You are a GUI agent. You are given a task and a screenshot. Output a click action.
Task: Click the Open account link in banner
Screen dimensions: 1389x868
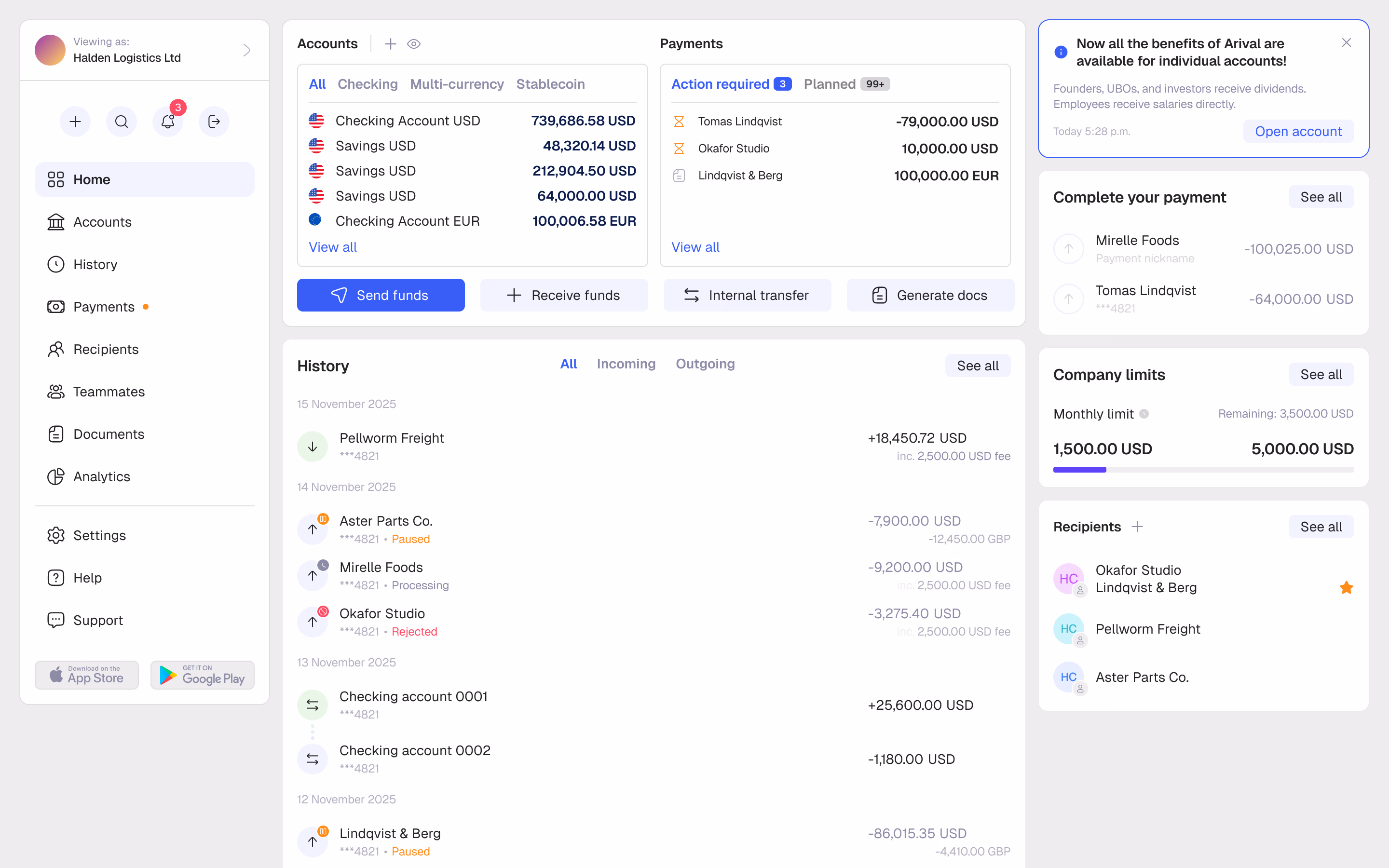(x=1298, y=131)
